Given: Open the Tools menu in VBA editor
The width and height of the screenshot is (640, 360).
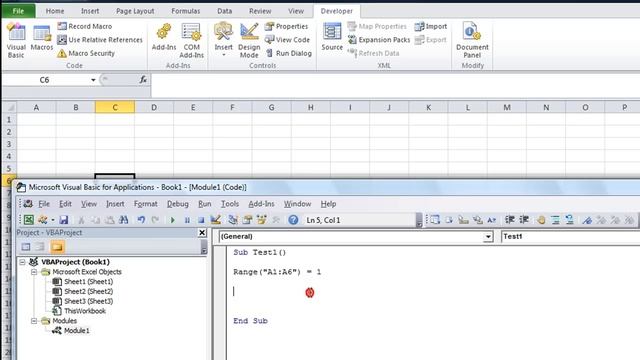Looking at the screenshot, I should [230, 204].
